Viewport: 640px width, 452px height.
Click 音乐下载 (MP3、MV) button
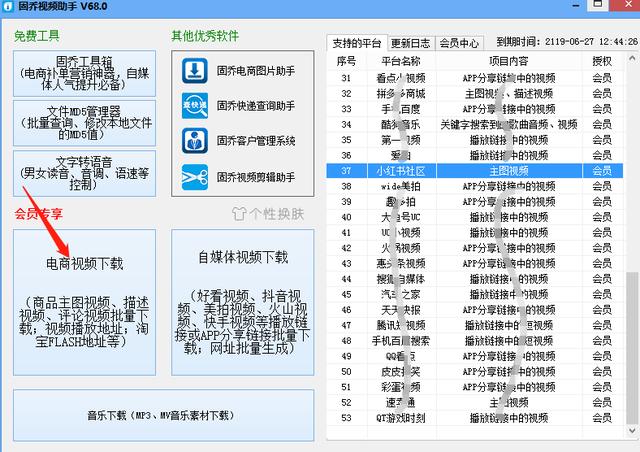[164, 415]
